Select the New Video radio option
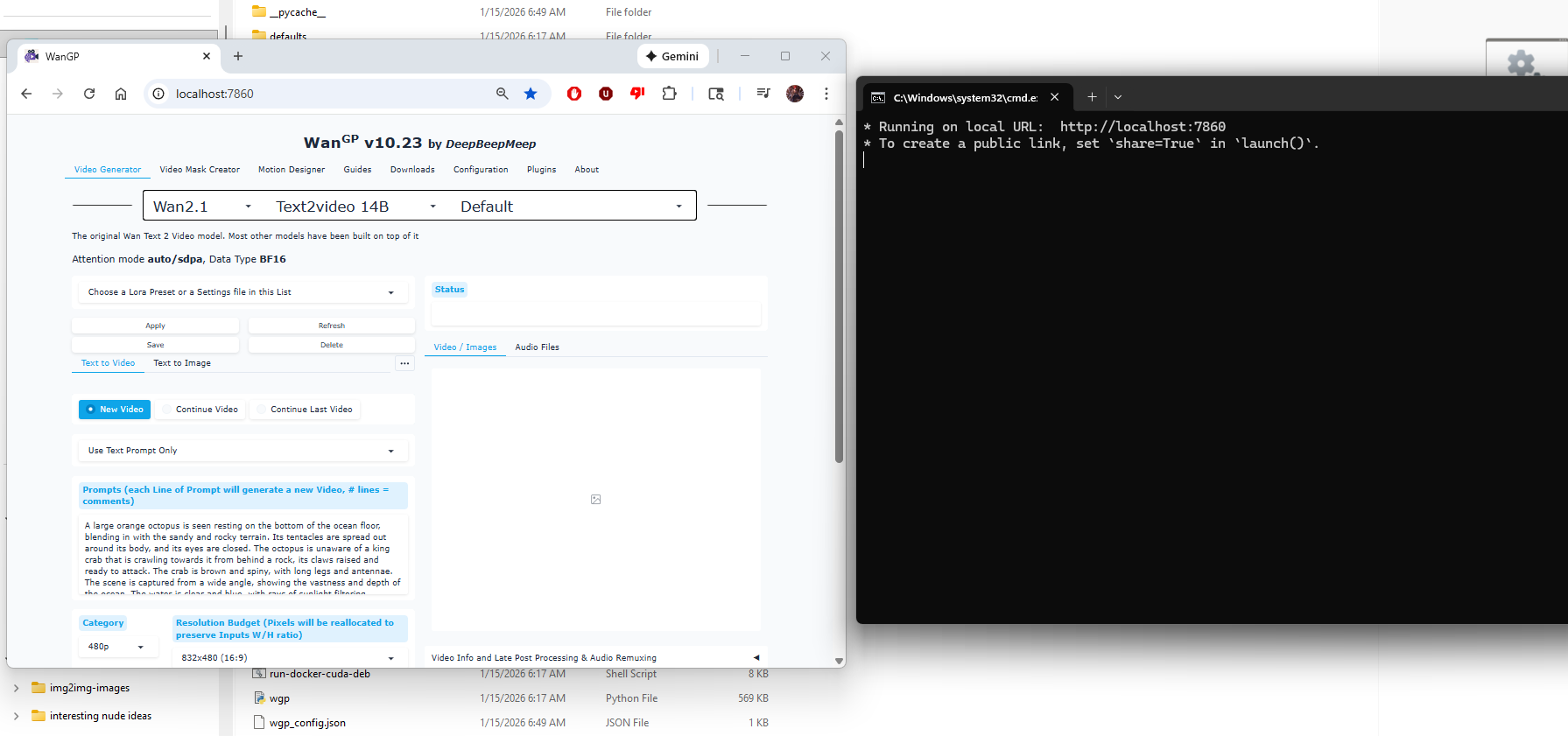The width and height of the screenshot is (1568, 736). (115, 410)
